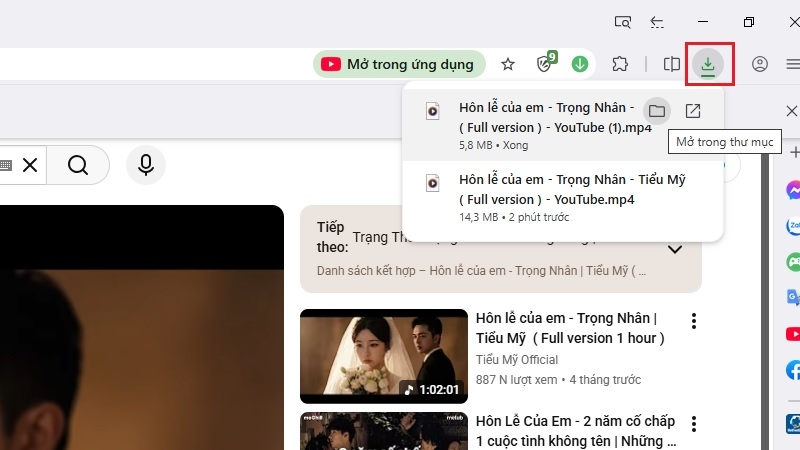Play the wedding thumbnail video 1:02:01
Screen dimensions: 800x450
click(384, 356)
